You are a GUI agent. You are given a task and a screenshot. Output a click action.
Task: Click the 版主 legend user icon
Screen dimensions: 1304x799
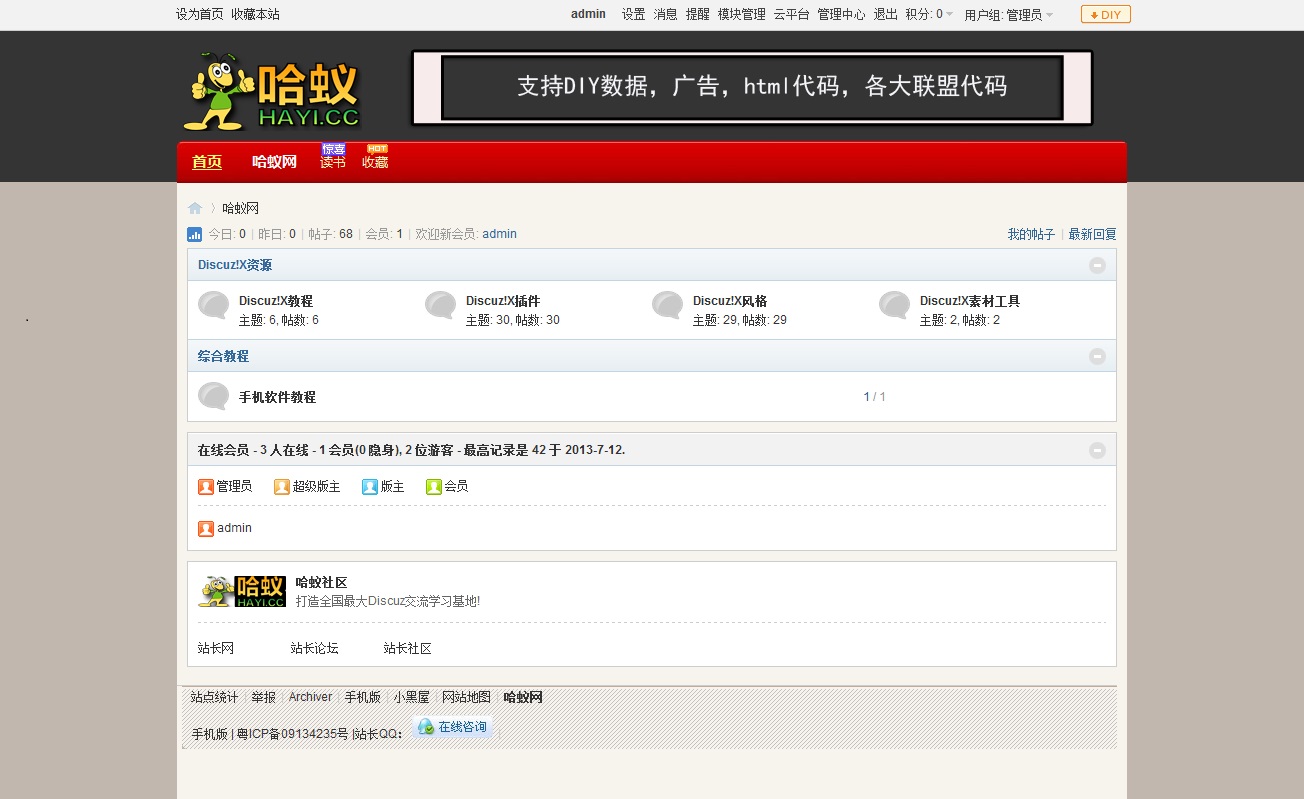(x=370, y=487)
